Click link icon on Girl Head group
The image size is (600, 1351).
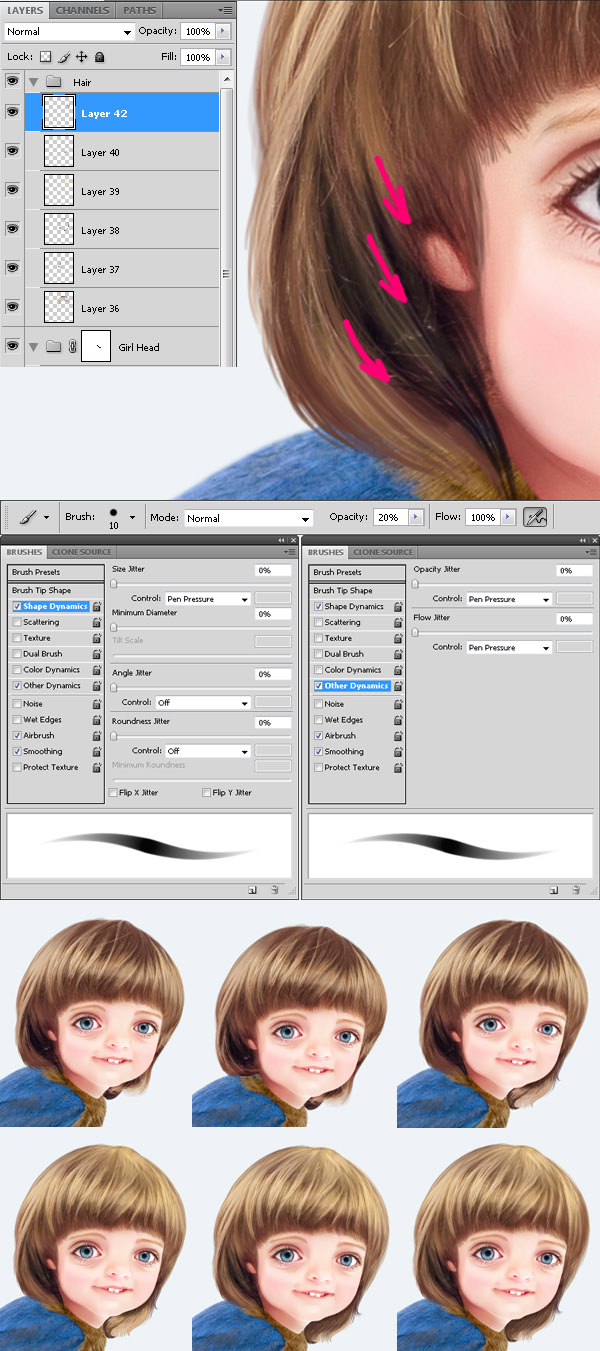pos(72,347)
